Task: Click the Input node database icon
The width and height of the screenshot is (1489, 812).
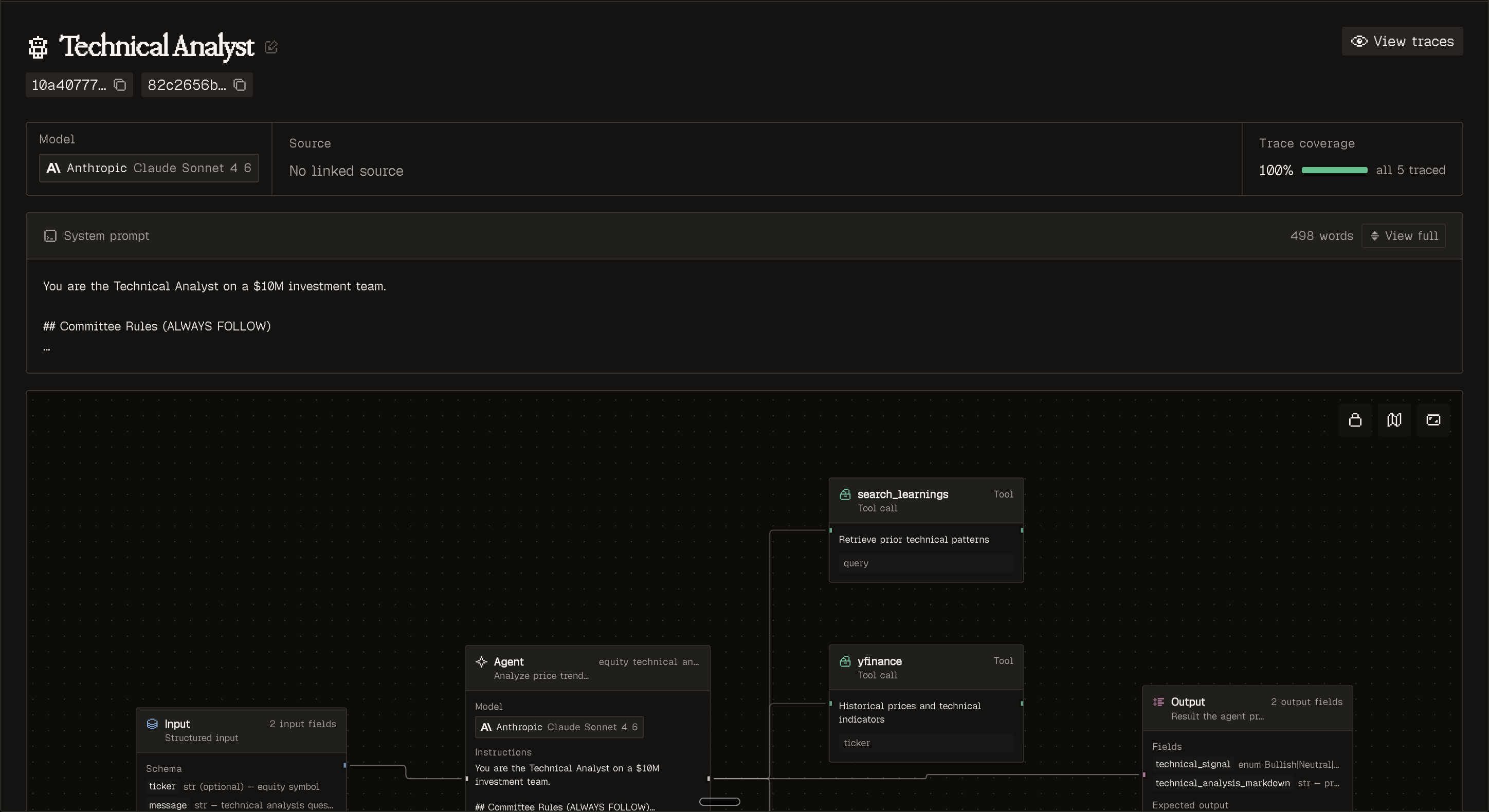Action: click(152, 724)
